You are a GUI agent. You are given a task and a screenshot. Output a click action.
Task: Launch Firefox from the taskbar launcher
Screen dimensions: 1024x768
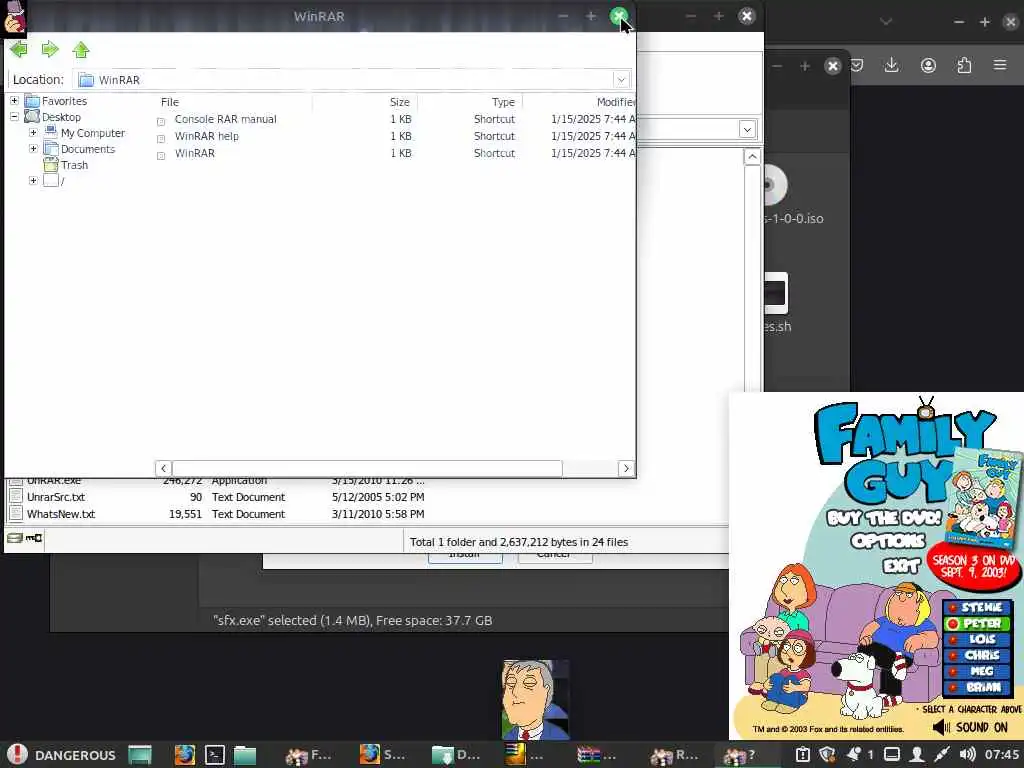coord(185,755)
